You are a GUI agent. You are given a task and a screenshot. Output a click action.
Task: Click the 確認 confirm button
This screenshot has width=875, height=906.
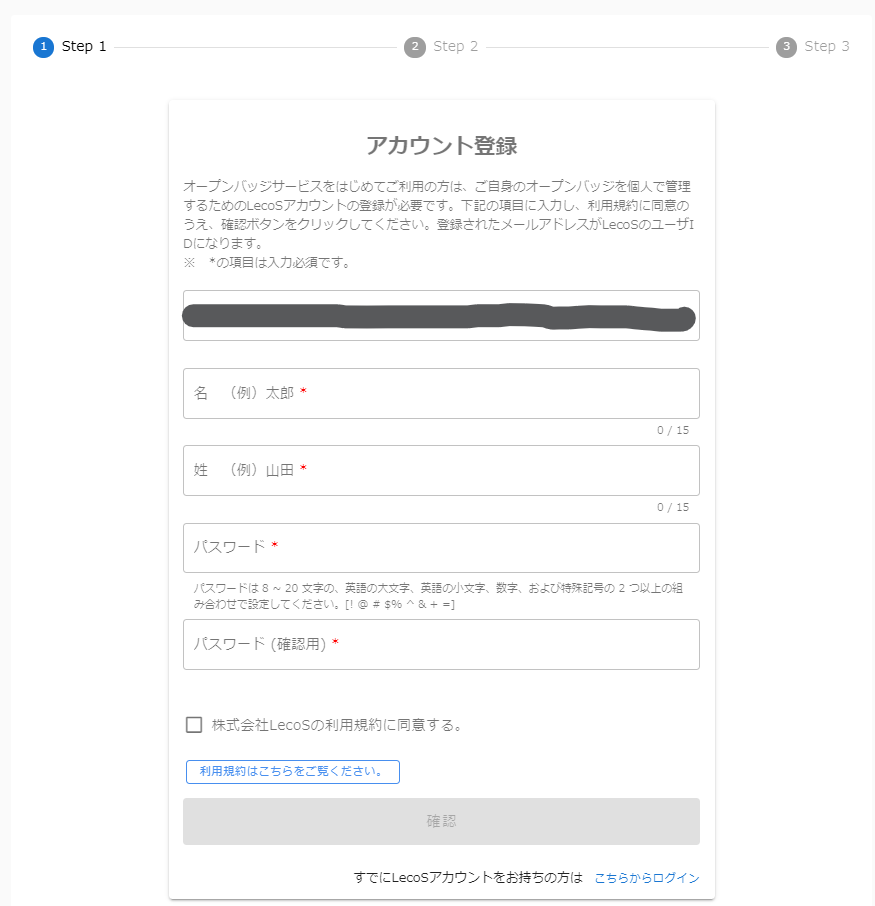(x=441, y=821)
